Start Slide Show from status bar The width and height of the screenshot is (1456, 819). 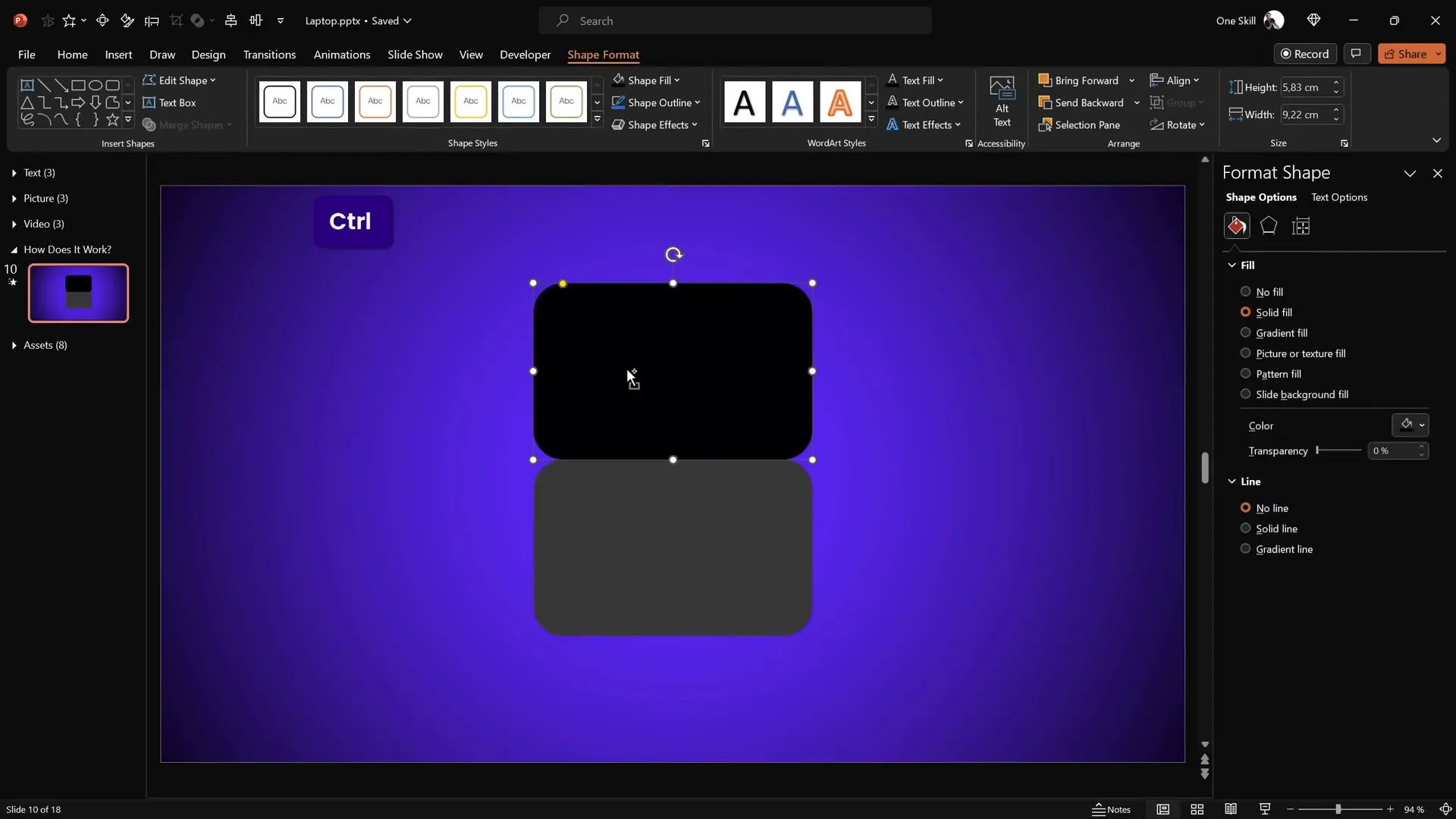1265,809
